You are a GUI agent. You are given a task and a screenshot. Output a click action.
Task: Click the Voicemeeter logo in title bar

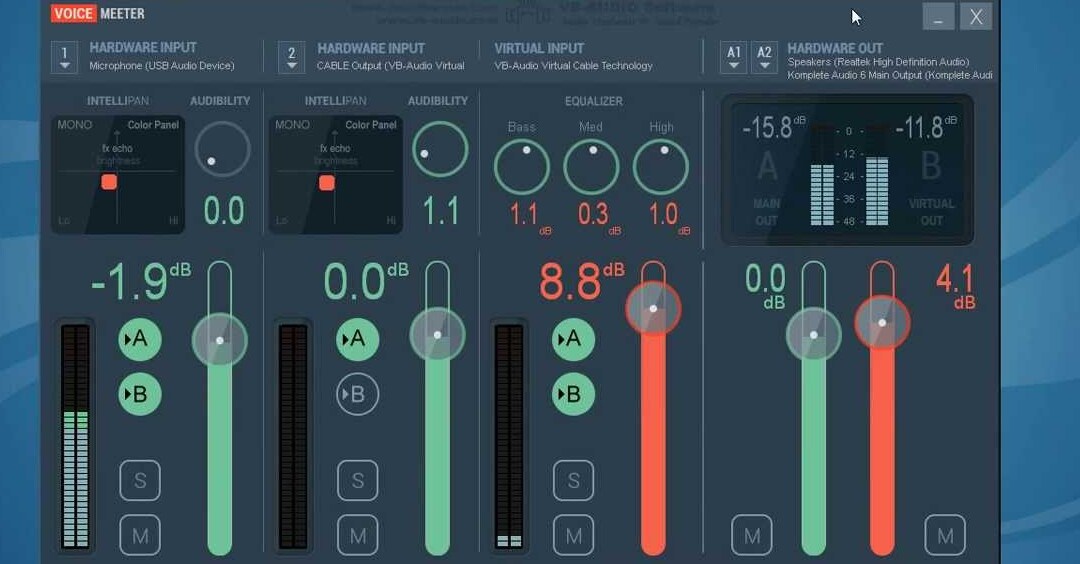click(97, 13)
